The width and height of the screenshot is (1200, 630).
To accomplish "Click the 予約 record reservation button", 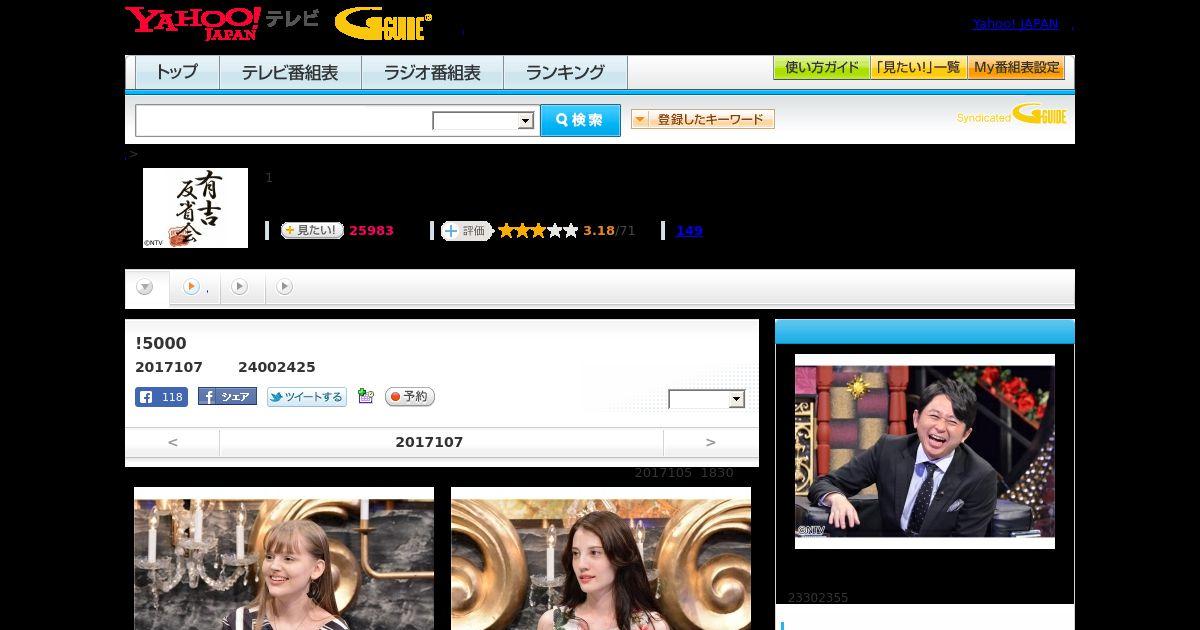I will pyautogui.click(x=410, y=397).
